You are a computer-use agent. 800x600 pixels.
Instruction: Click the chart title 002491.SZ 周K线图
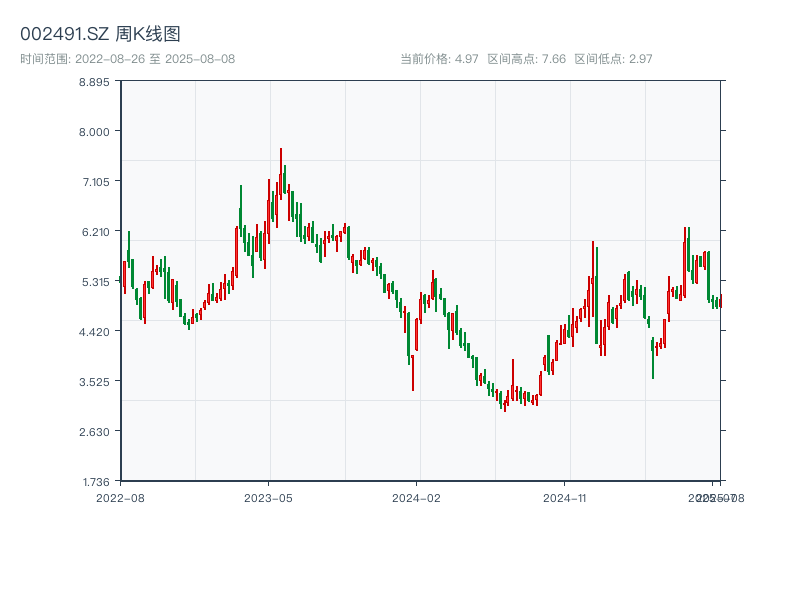pos(100,34)
